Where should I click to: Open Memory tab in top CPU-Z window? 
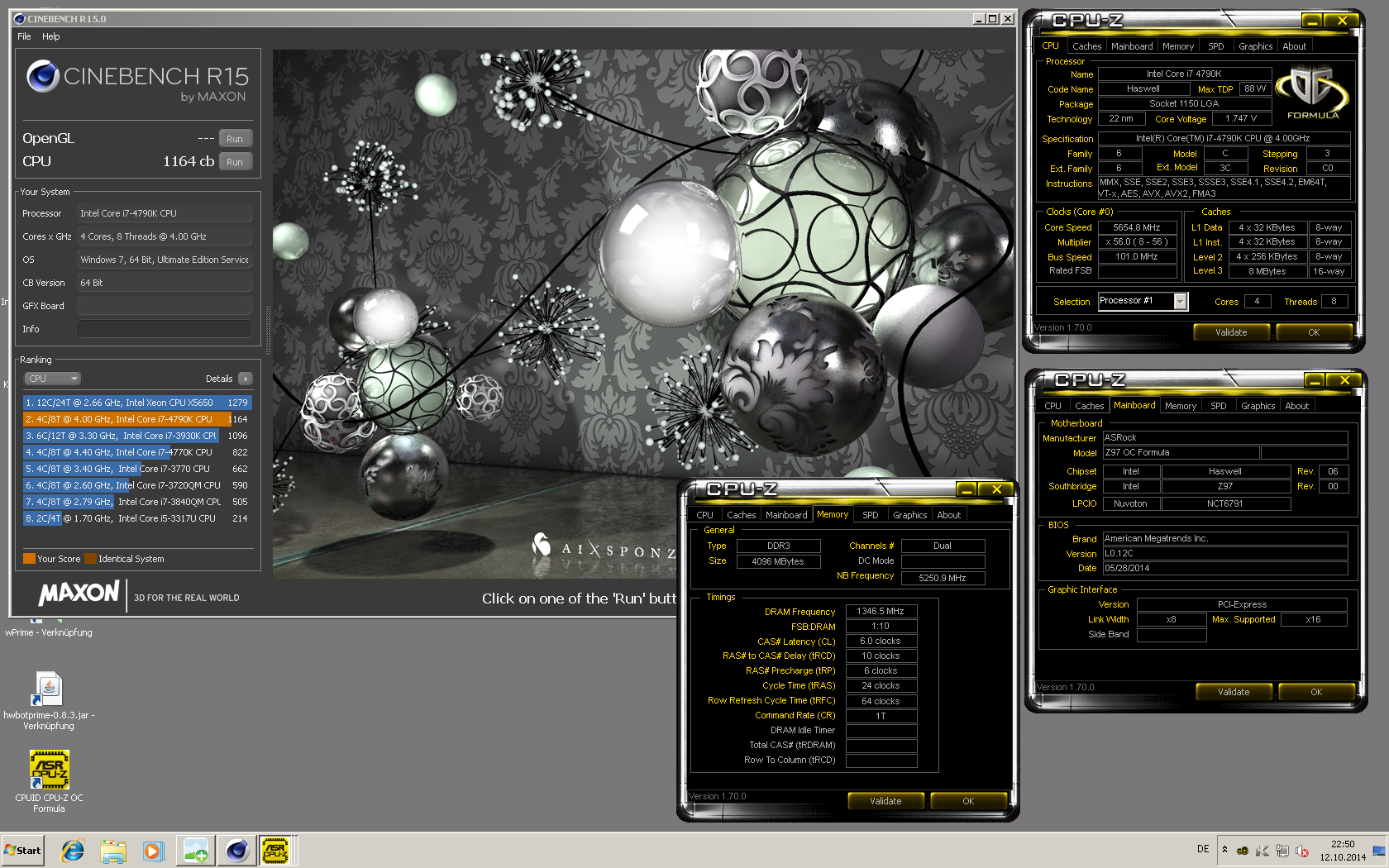(x=1178, y=46)
